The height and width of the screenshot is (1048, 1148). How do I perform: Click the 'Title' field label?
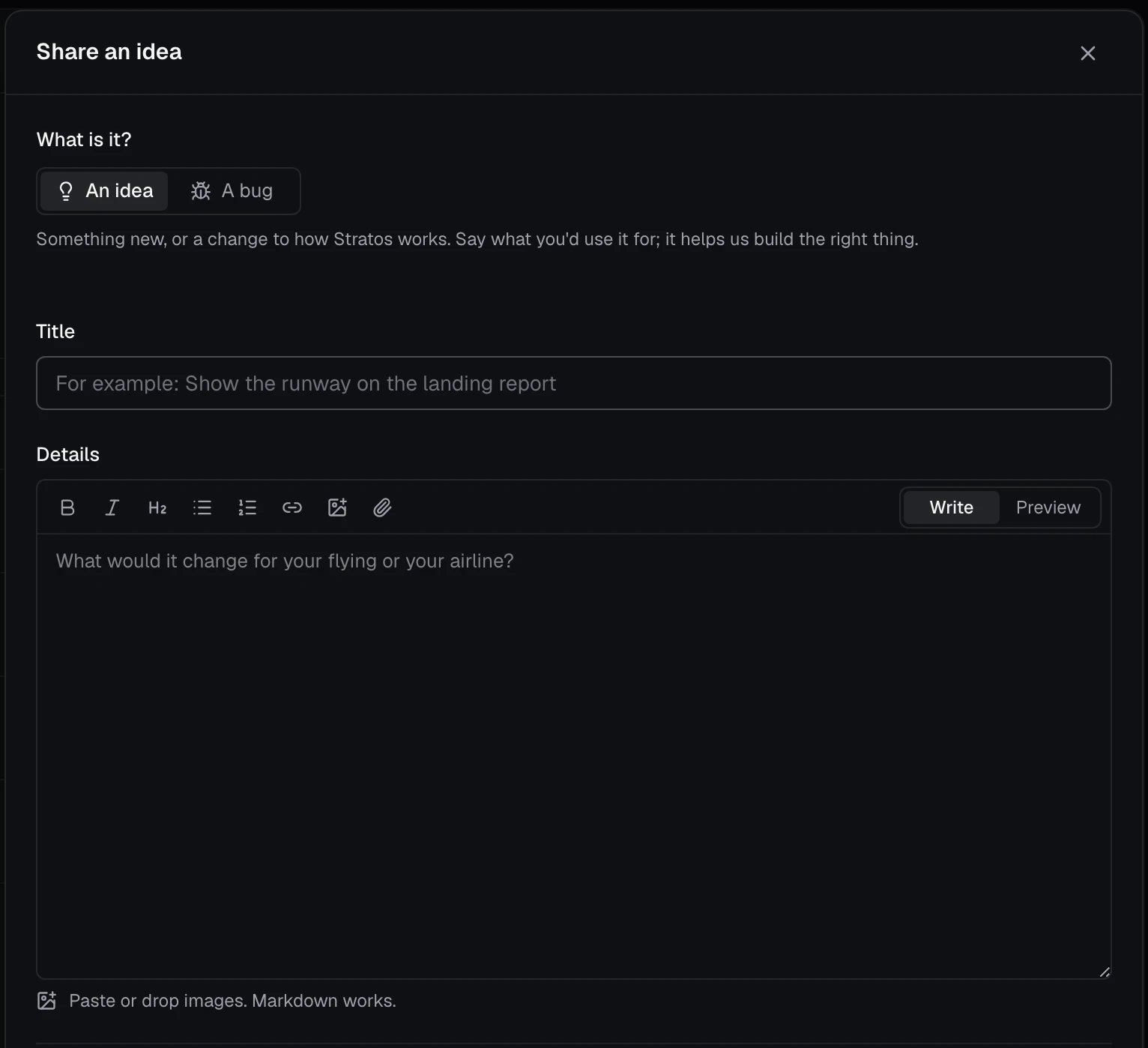tap(55, 331)
